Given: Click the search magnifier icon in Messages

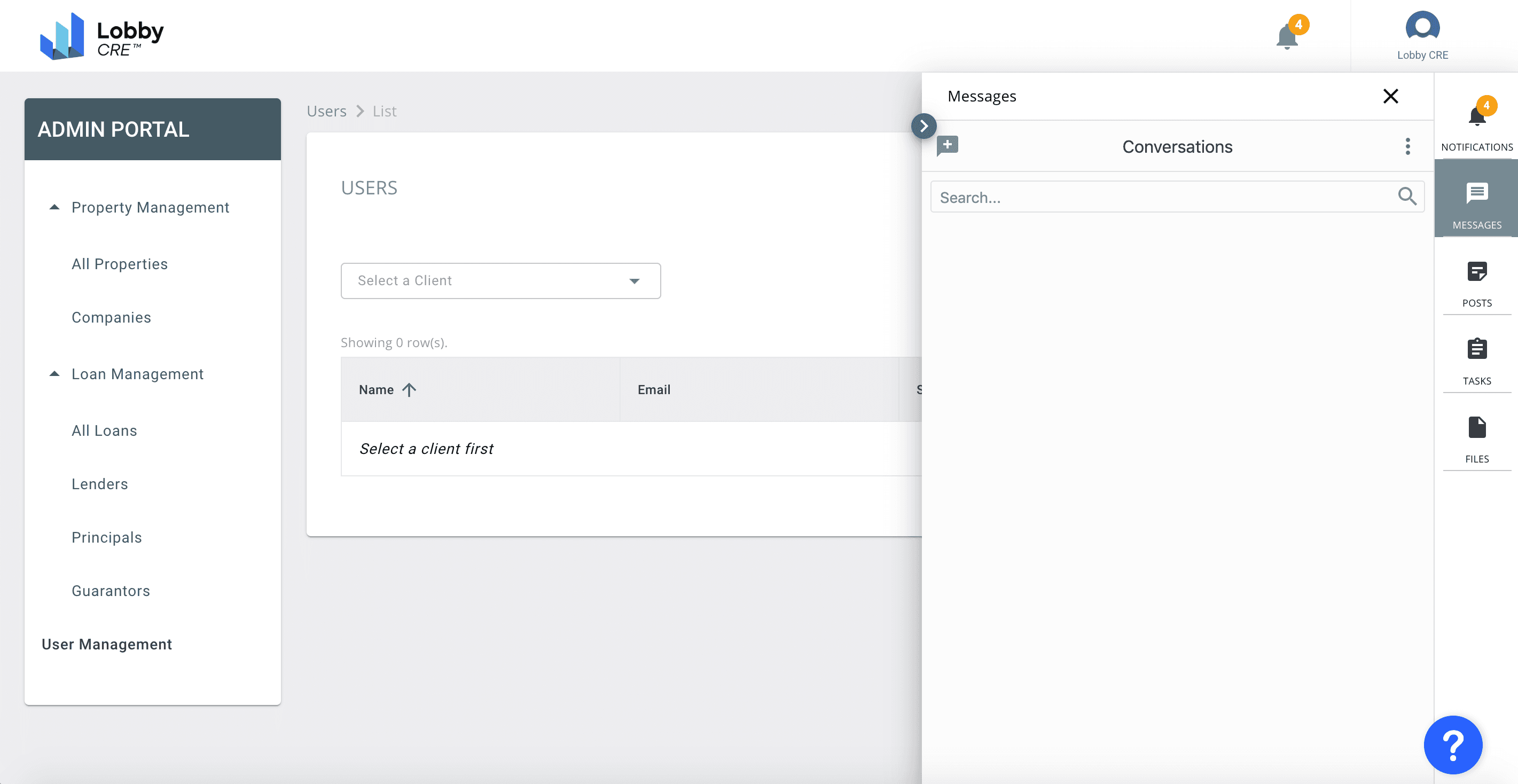Looking at the screenshot, I should click(1406, 196).
